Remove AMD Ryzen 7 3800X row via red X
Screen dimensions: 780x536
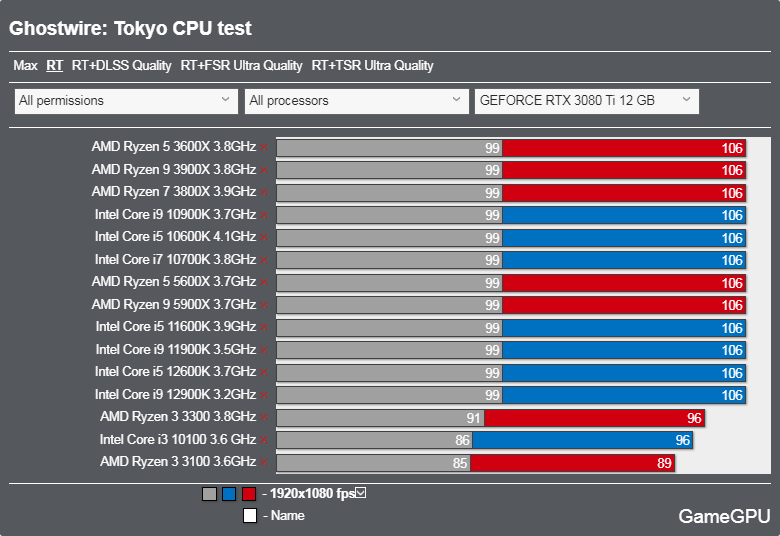264,192
